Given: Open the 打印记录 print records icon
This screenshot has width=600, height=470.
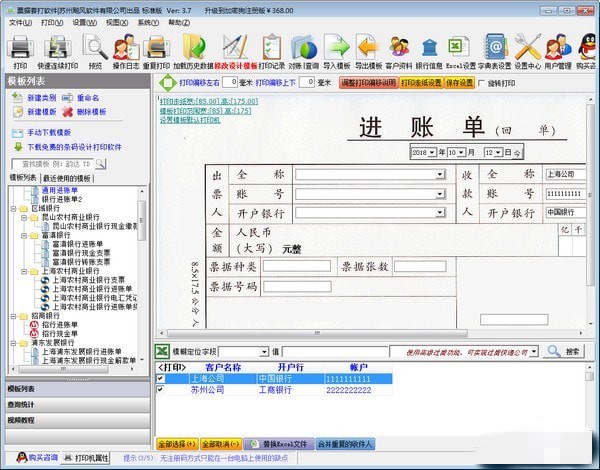Looking at the screenshot, I should point(272,47).
